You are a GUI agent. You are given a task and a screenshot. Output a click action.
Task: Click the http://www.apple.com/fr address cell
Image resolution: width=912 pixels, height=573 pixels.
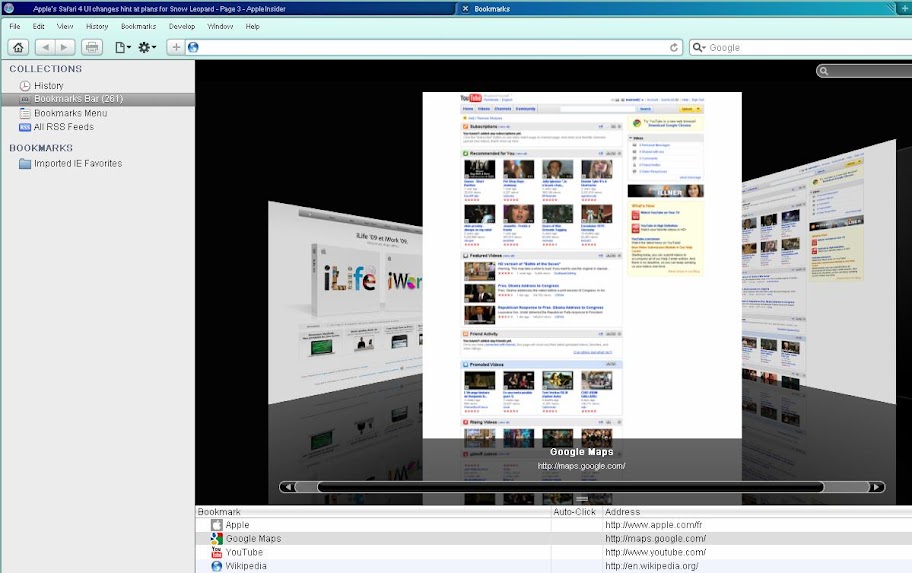(x=654, y=525)
